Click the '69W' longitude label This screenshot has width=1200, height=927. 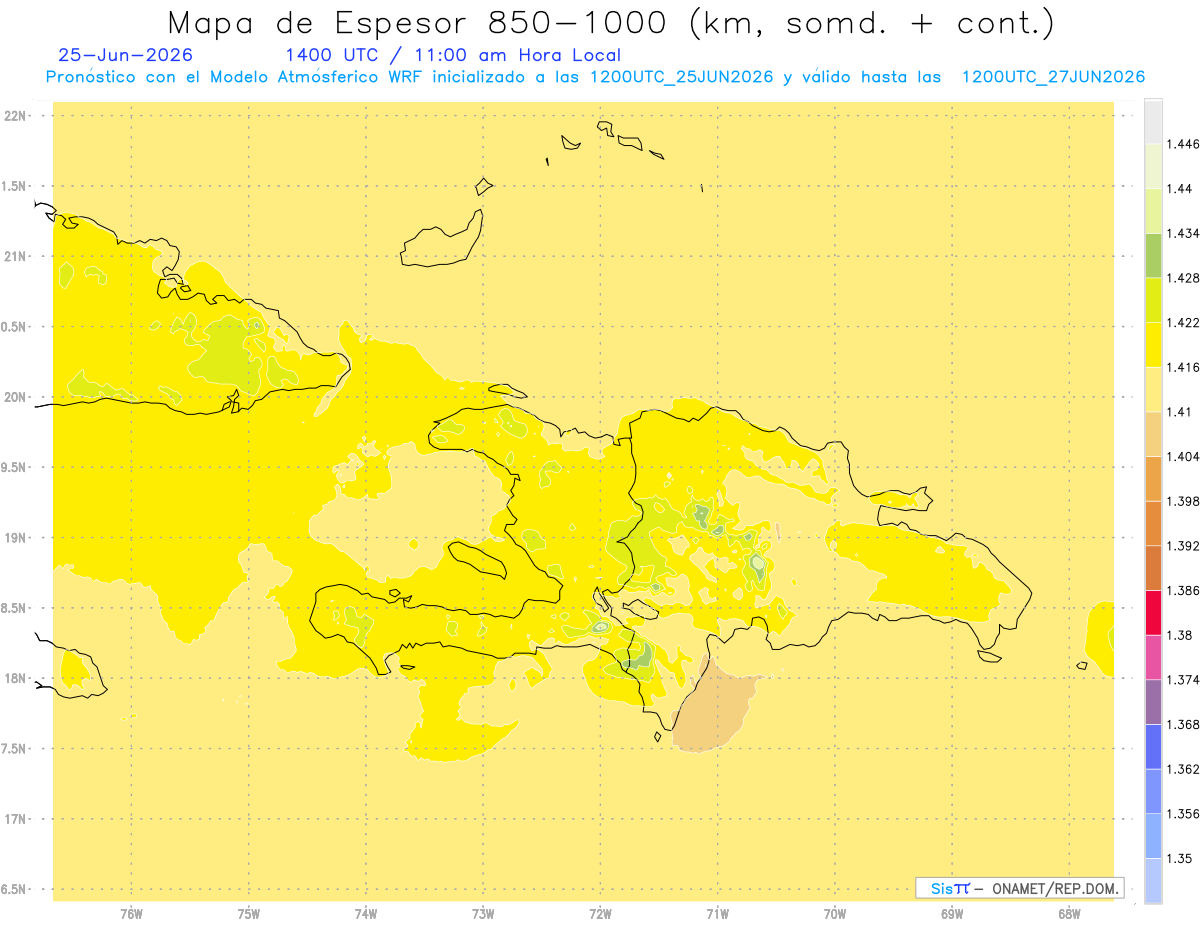[x=952, y=913]
